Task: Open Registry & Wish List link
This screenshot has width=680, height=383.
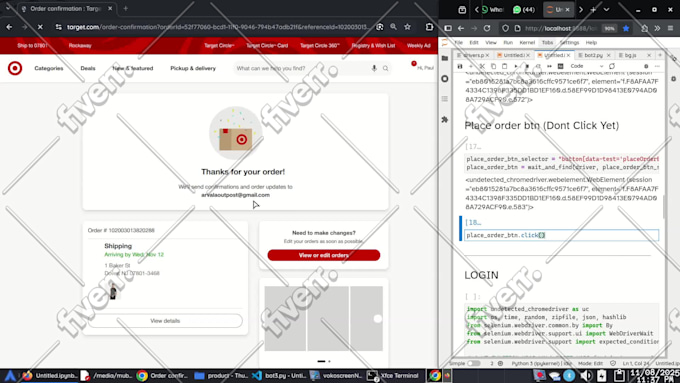Action: click(x=373, y=46)
